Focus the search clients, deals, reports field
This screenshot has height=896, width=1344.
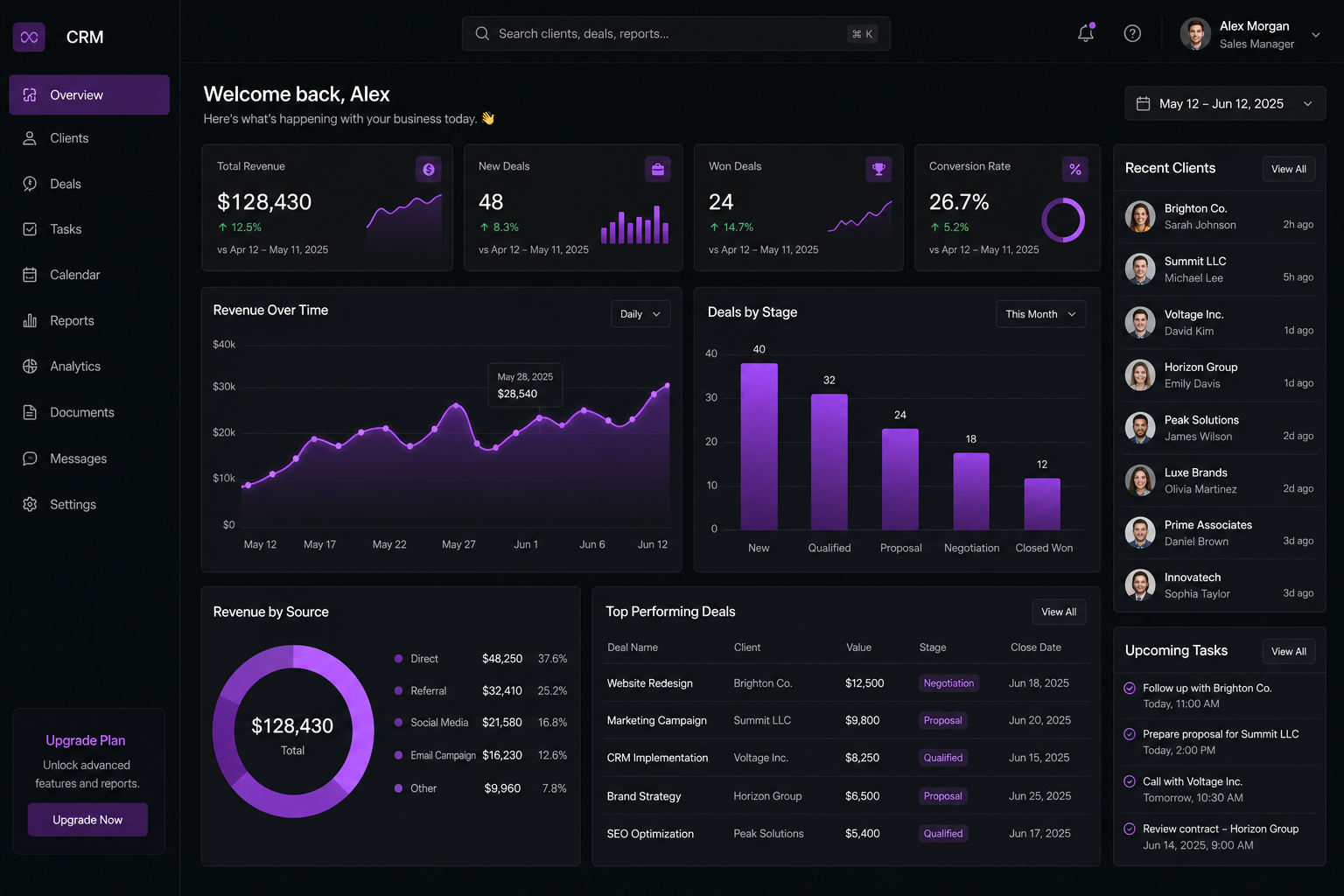pos(676,33)
